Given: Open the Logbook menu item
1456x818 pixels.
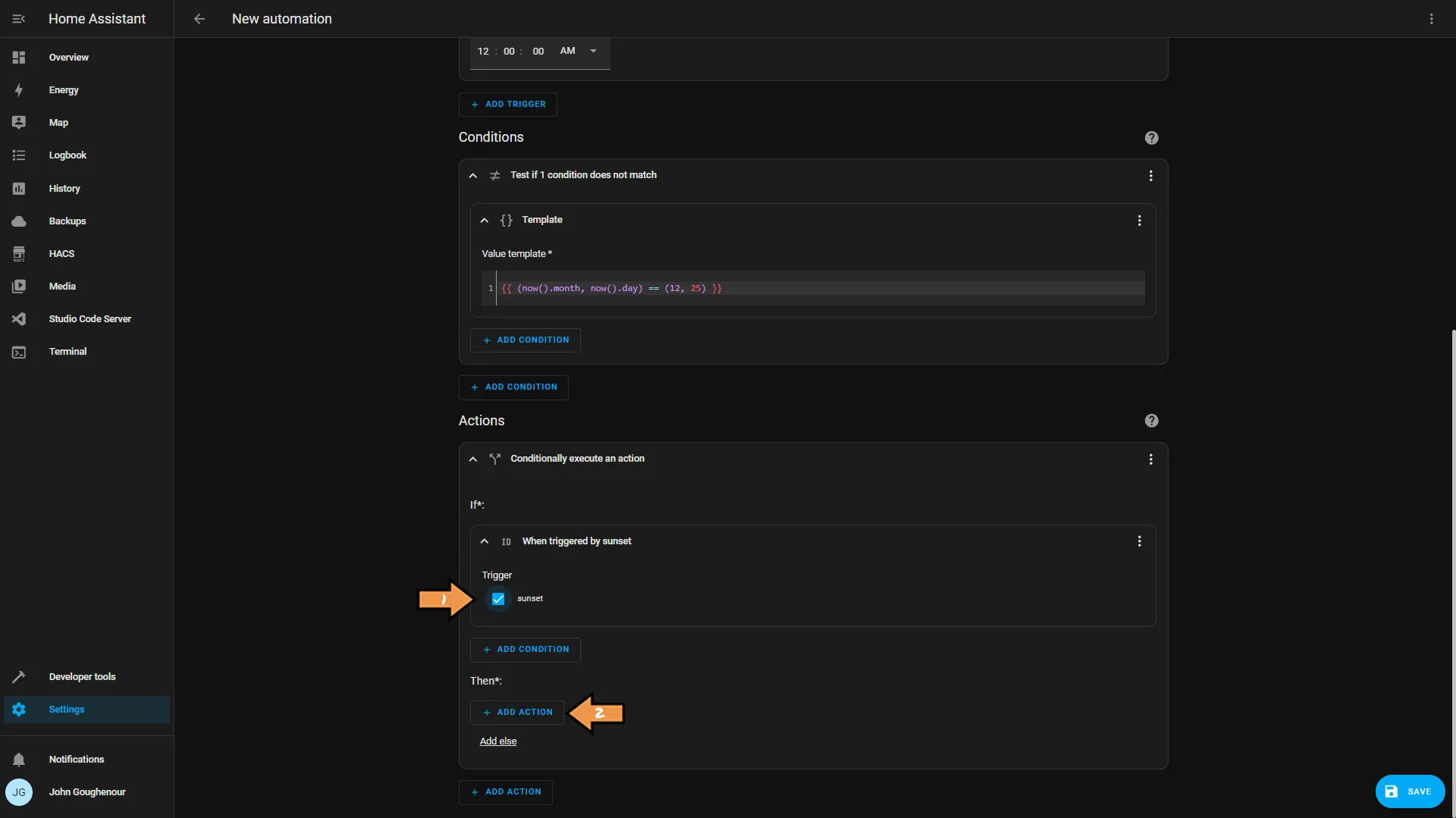Looking at the screenshot, I should pyautogui.click(x=86, y=155).
